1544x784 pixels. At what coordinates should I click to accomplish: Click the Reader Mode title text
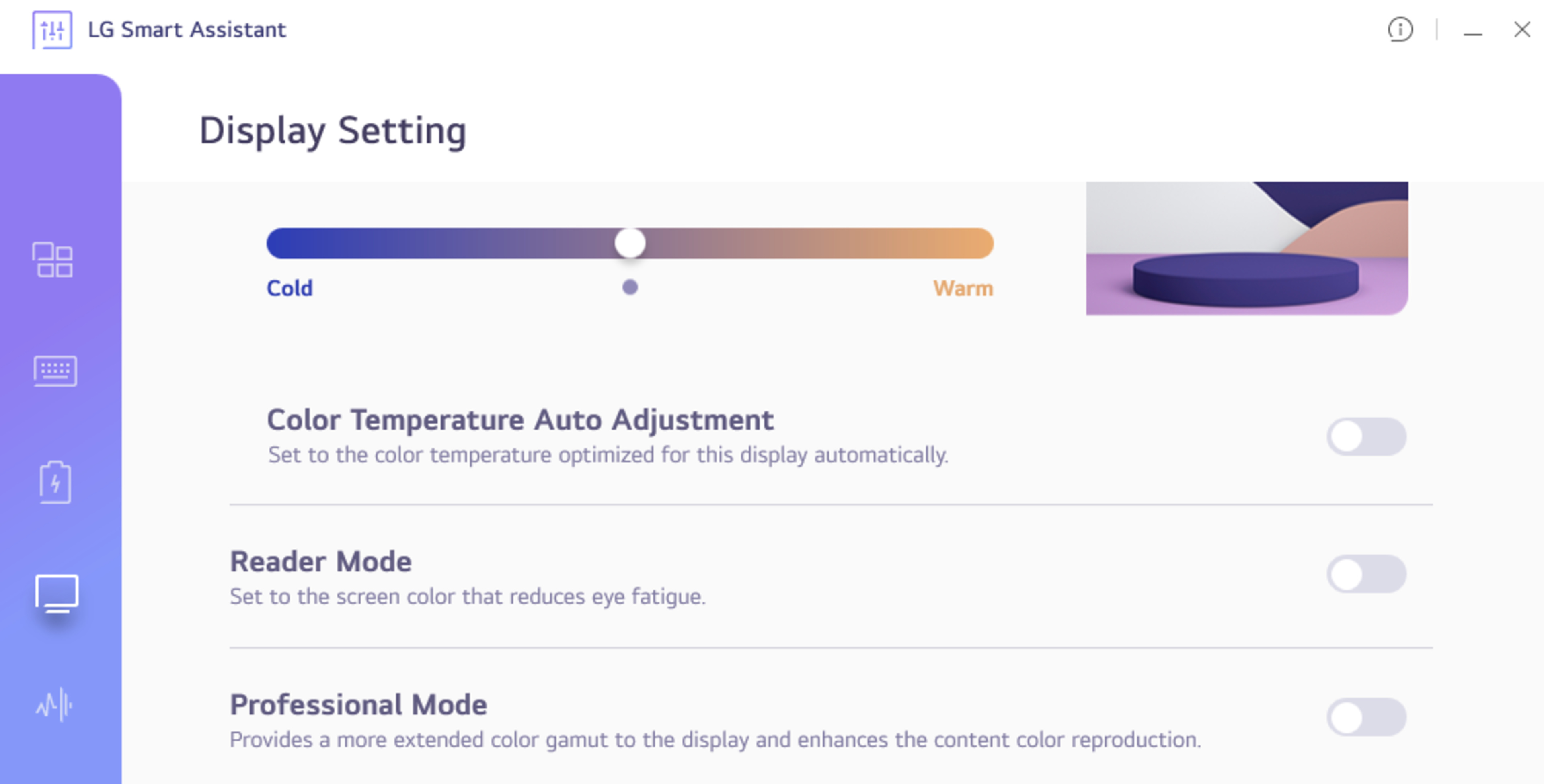(321, 562)
